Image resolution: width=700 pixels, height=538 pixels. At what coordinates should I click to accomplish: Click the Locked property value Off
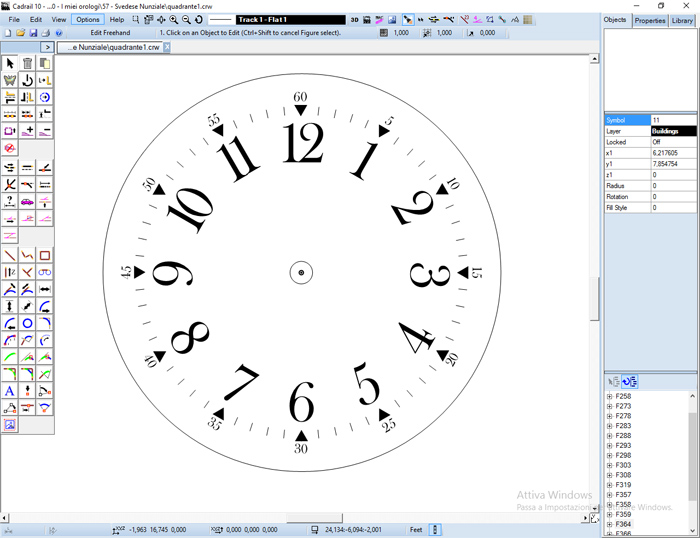[673, 142]
